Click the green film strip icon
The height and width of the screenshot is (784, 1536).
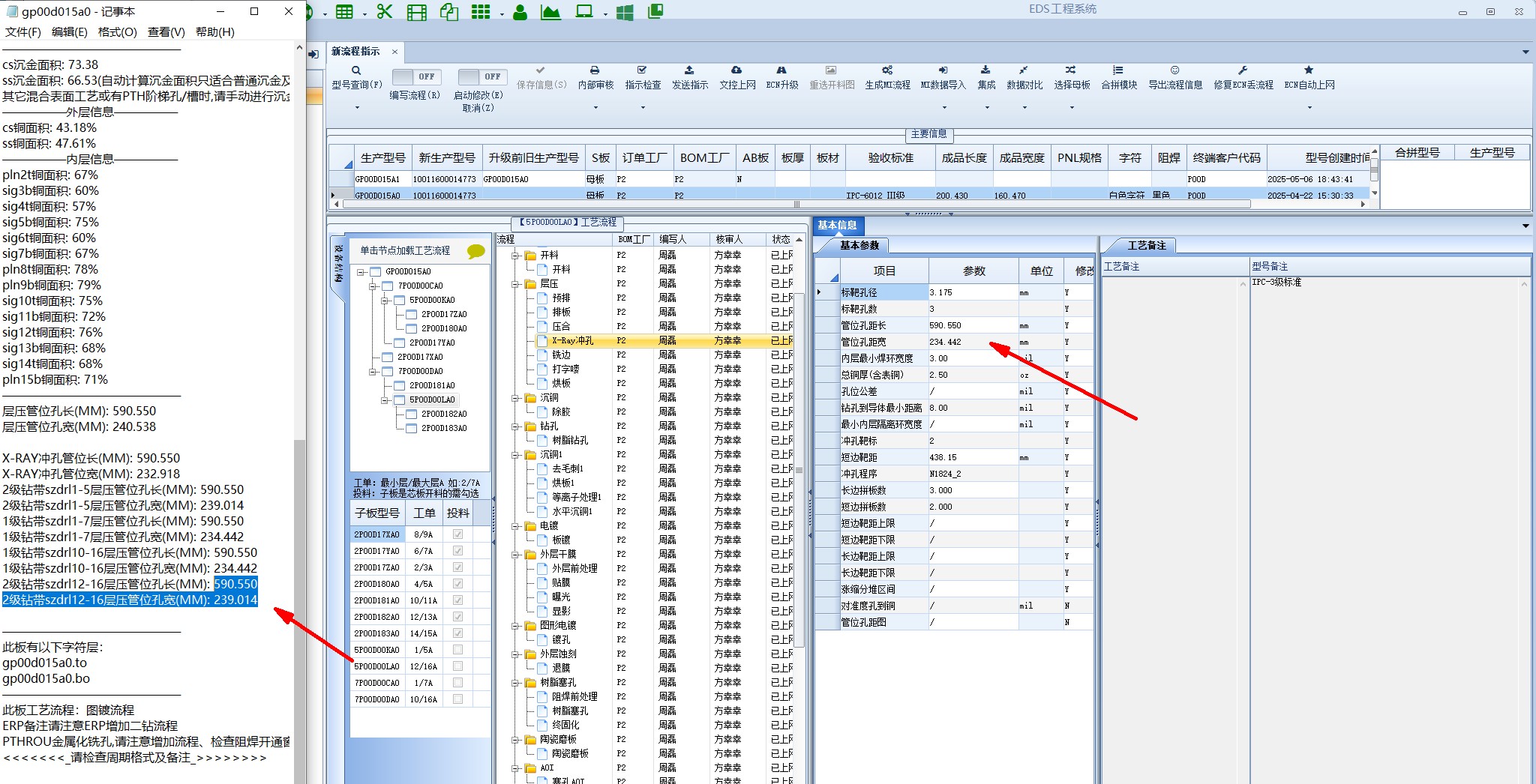point(417,11)
